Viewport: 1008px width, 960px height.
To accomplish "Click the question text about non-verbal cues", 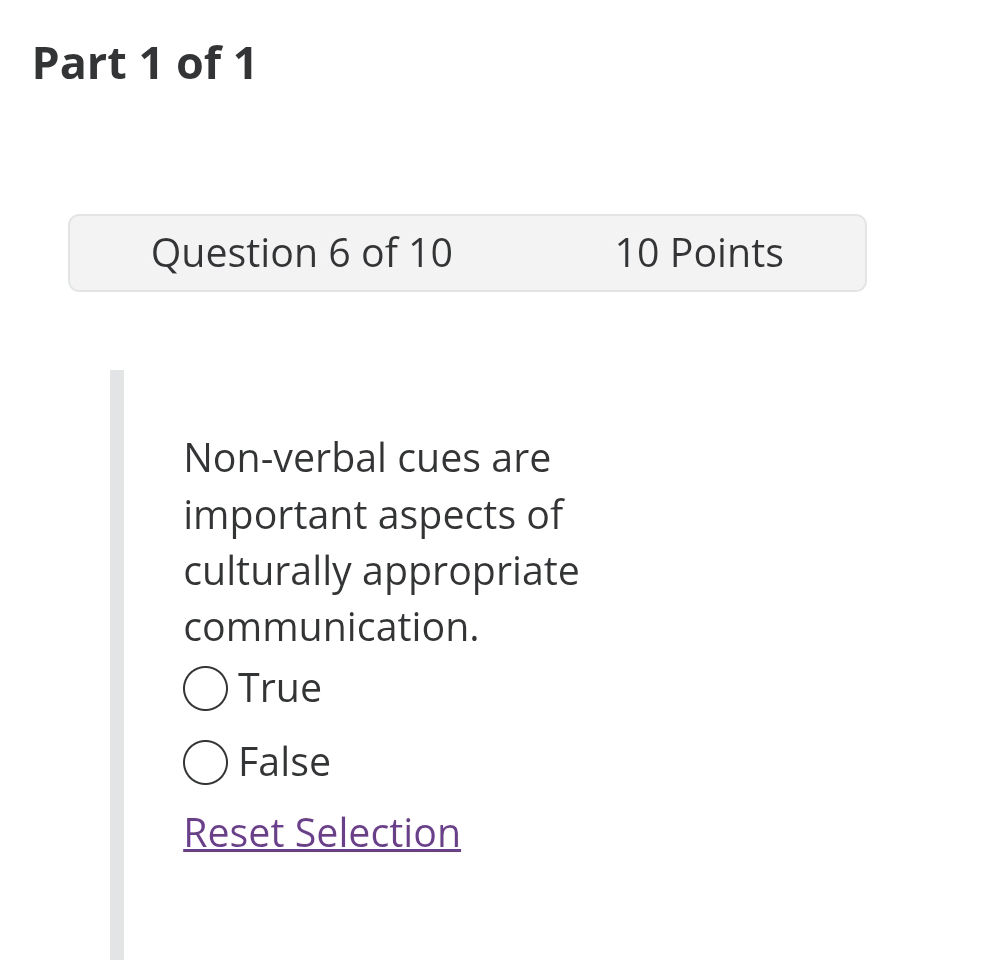I will tap(380, 540).
